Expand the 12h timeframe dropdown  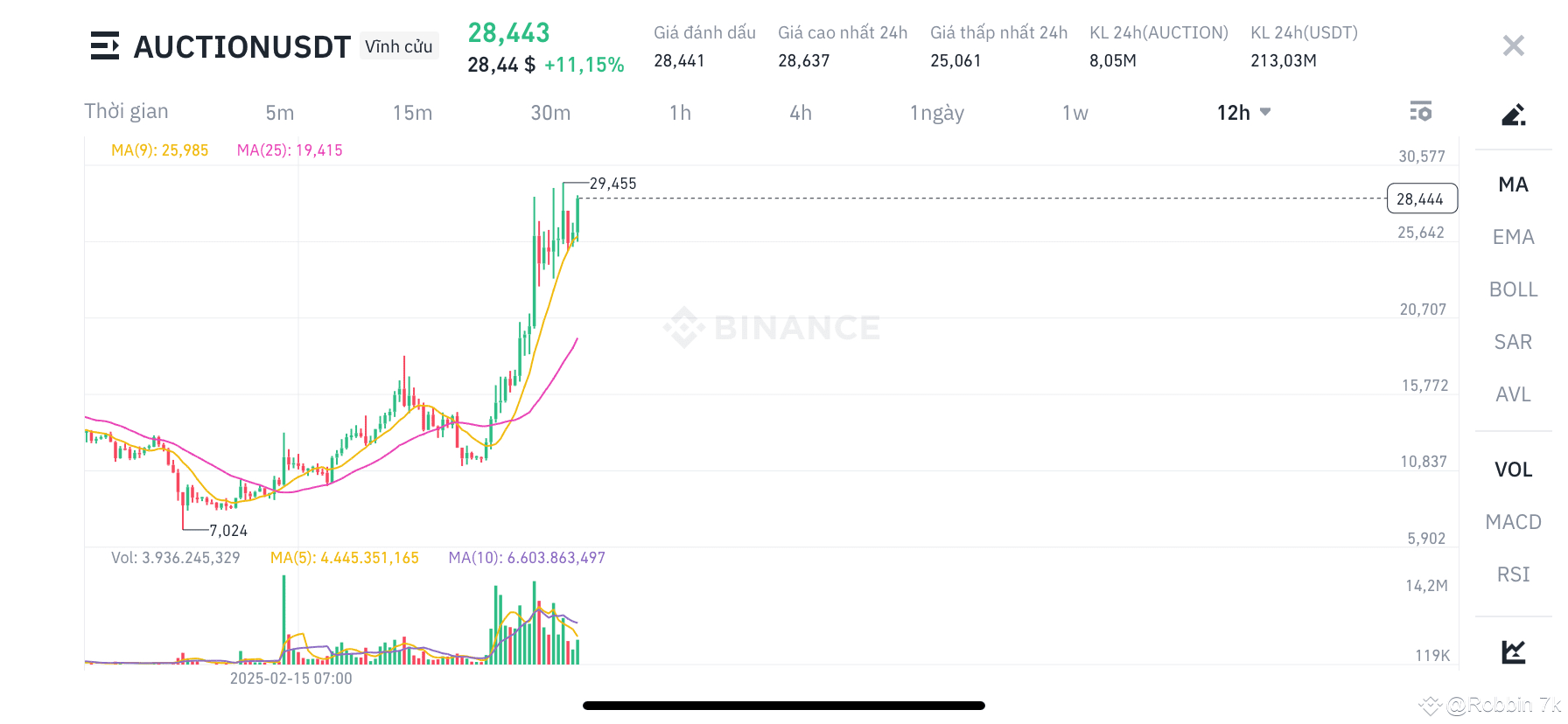pyautogui.click(x=1243, y=113)
